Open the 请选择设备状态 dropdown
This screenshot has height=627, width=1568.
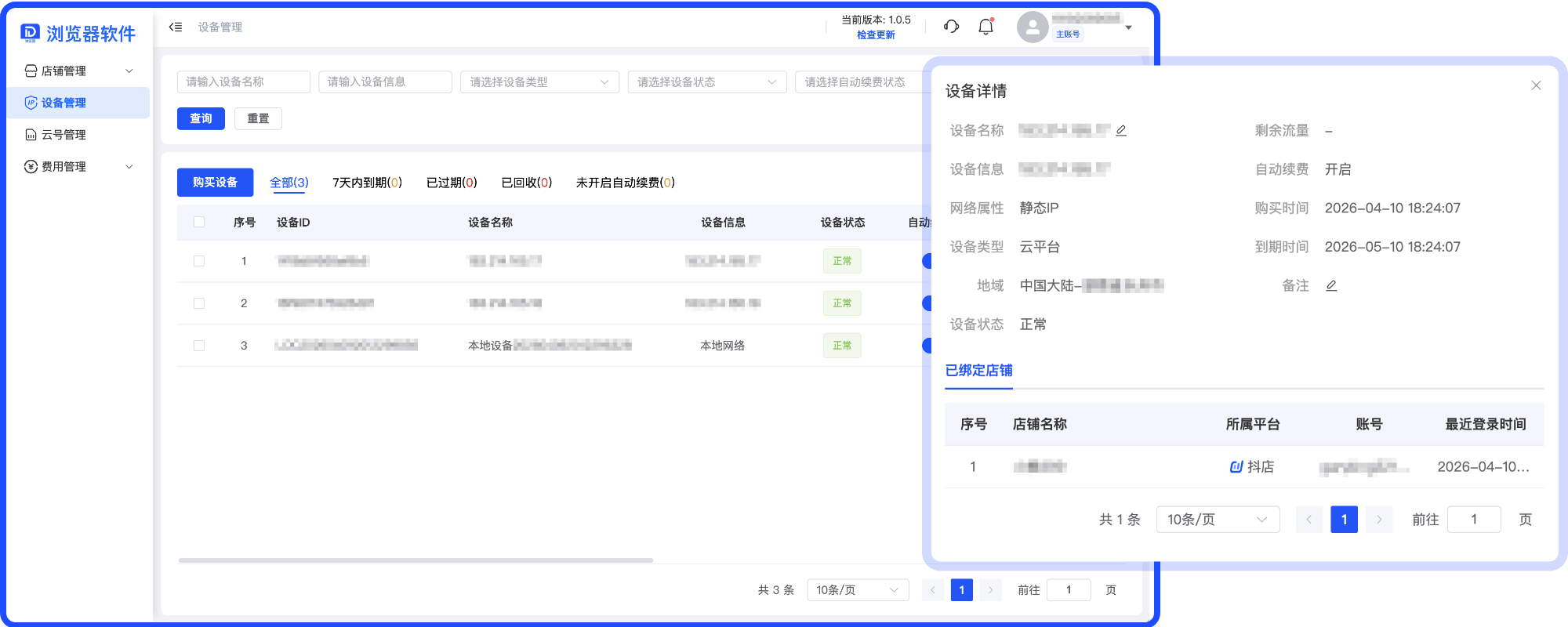coord(707,82)
